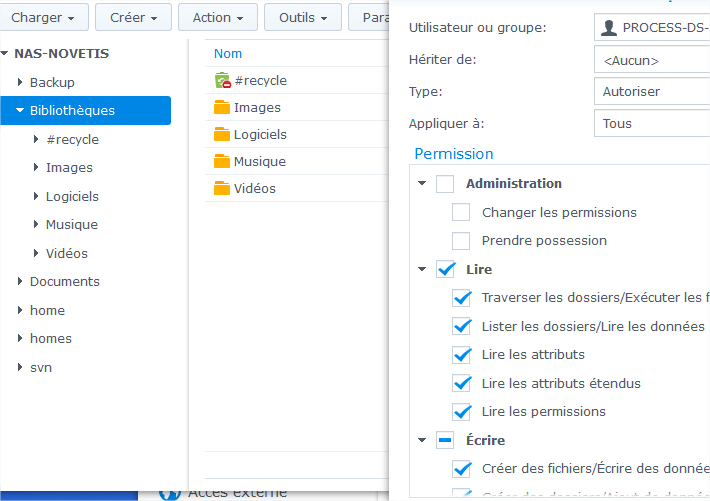Sort files by the Nom column header
The height and width of the screenshot is (501, 710).
(x=228, y=54)
